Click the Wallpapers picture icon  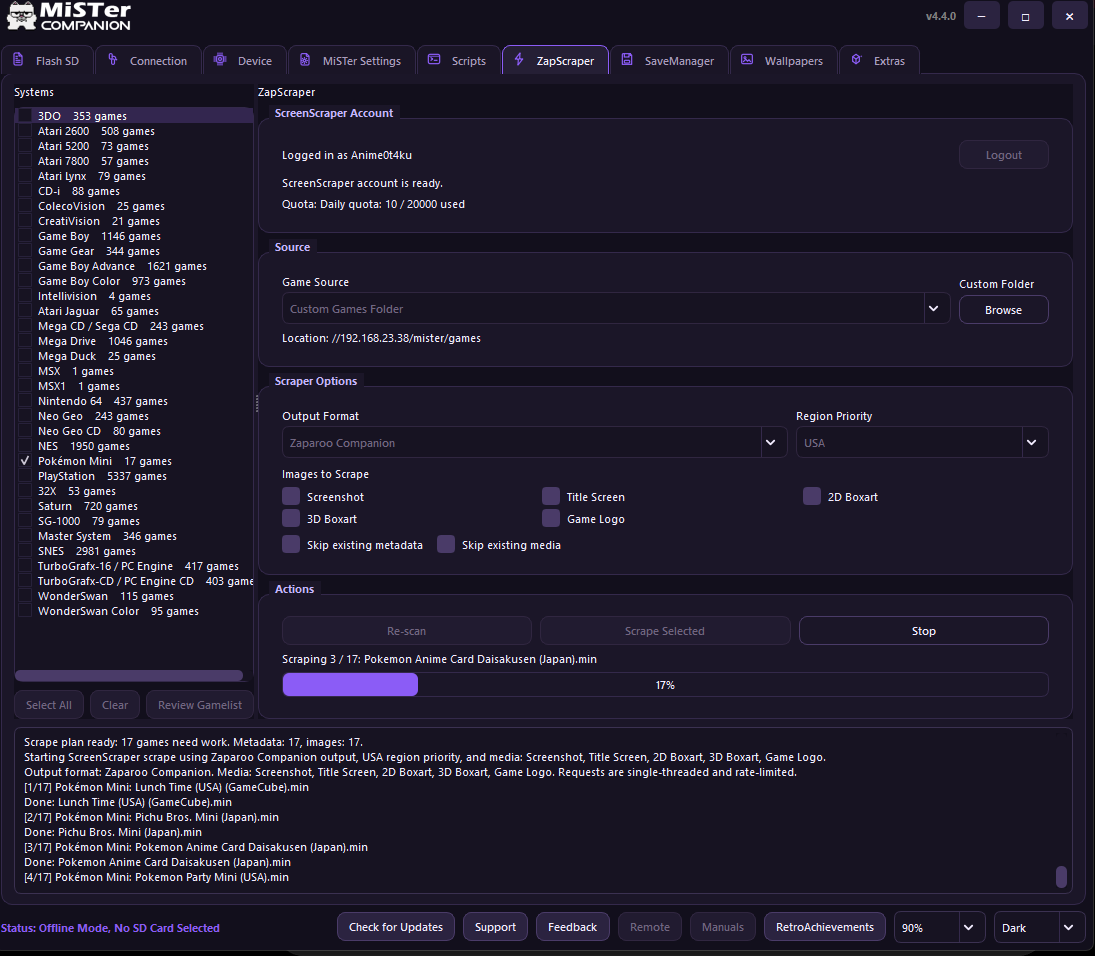[x=747, y=60]
